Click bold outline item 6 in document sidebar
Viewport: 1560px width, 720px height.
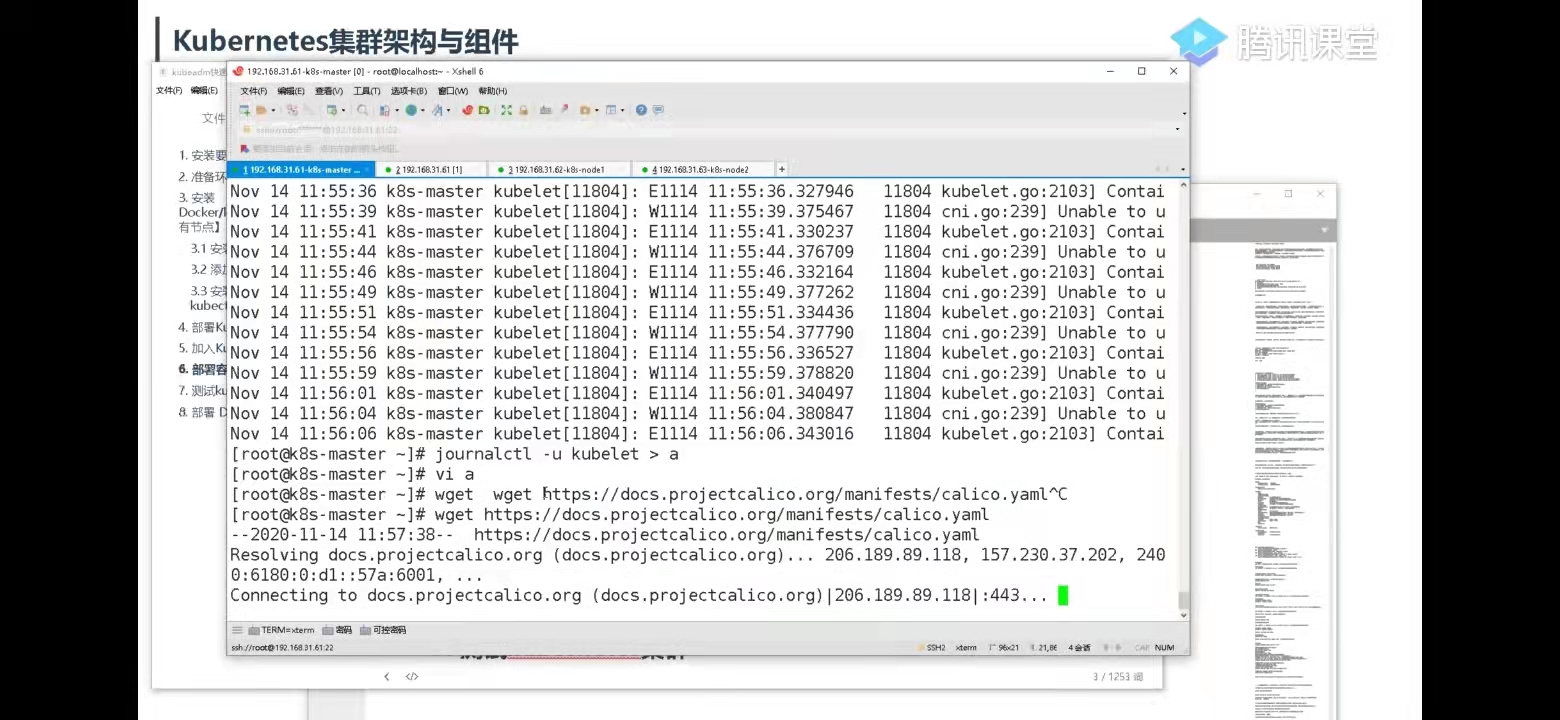coord(202,369)
